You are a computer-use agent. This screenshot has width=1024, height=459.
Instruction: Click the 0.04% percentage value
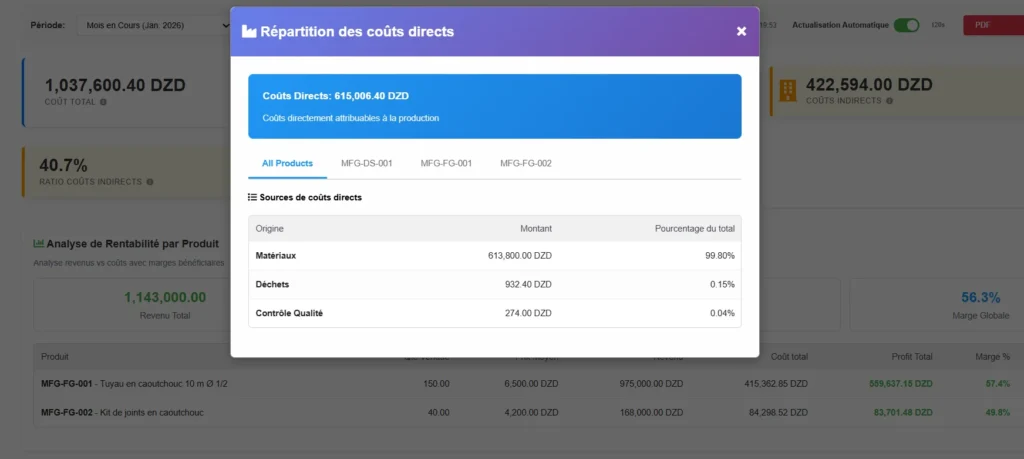(722, 313)
